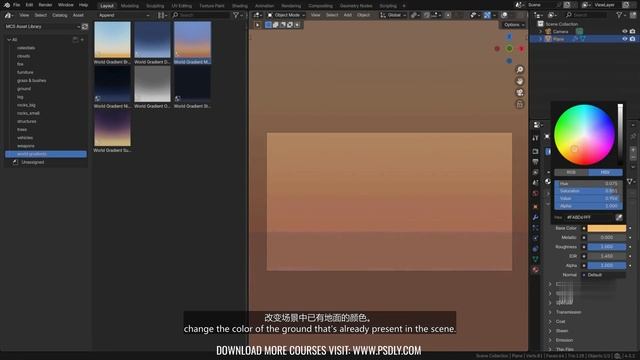
Task: Click the Roughness value slider
Action: (x=607, y=247)
